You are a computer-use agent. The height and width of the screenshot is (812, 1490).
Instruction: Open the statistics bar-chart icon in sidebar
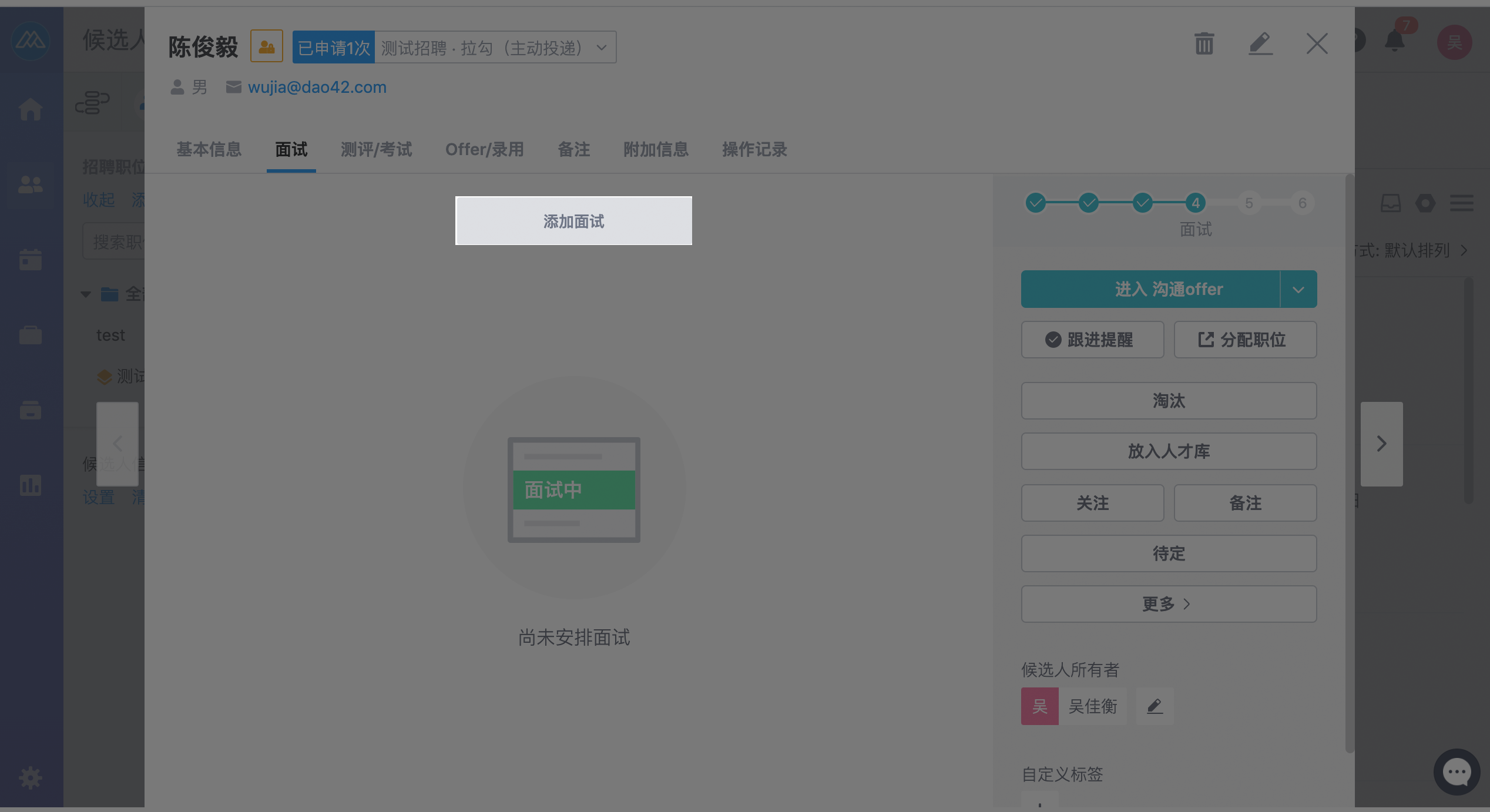tap(30, 485)
